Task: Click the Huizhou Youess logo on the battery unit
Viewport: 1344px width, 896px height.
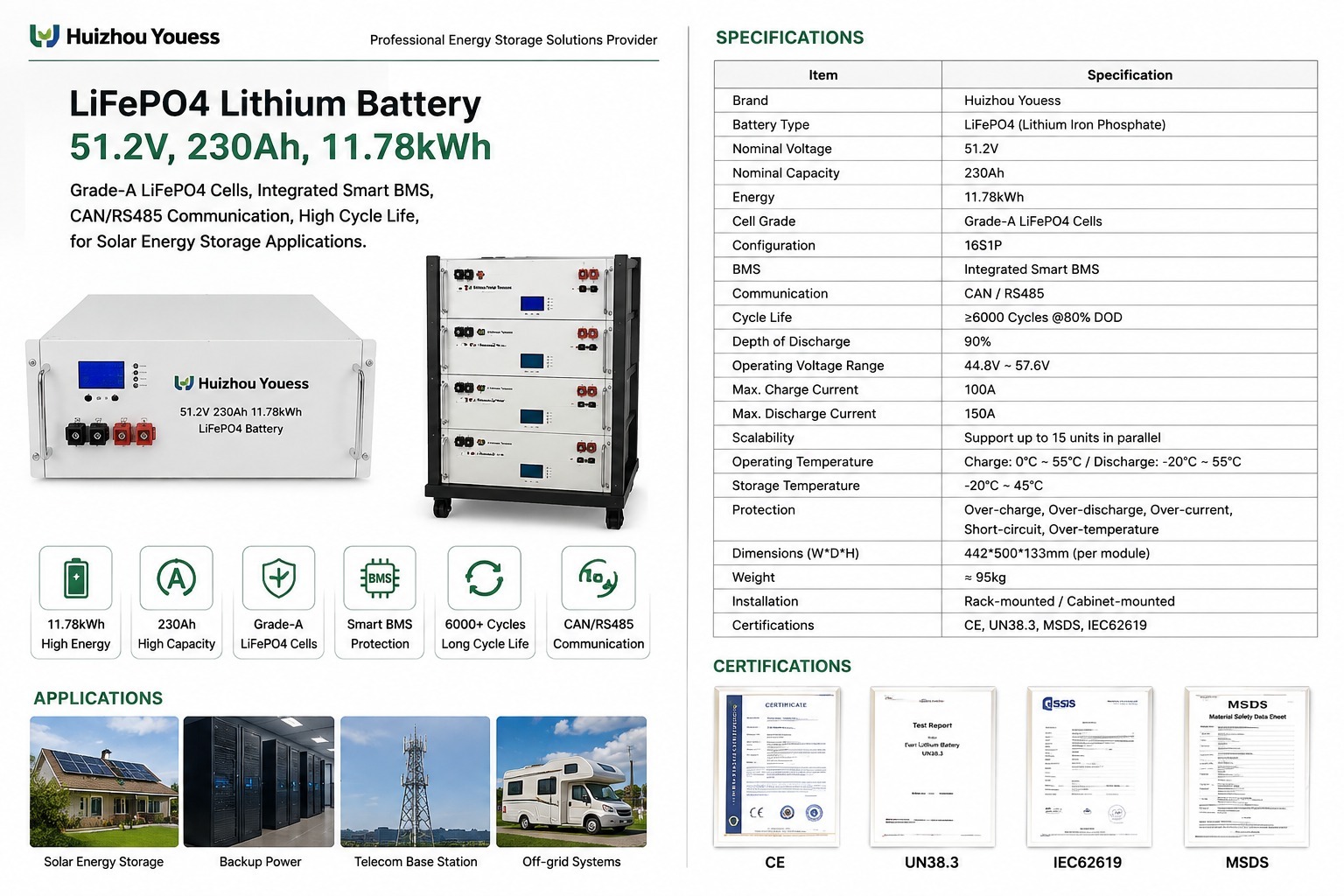Action: pyautogui.click(x=241, y=383)
